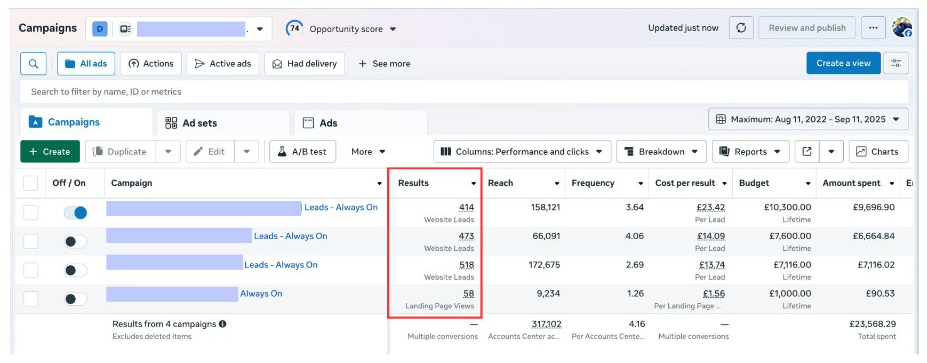Image resolution: width=927 pixels, height=363 pixels.
Task: Click the A/B test button
Action: (x=303, y=151)
